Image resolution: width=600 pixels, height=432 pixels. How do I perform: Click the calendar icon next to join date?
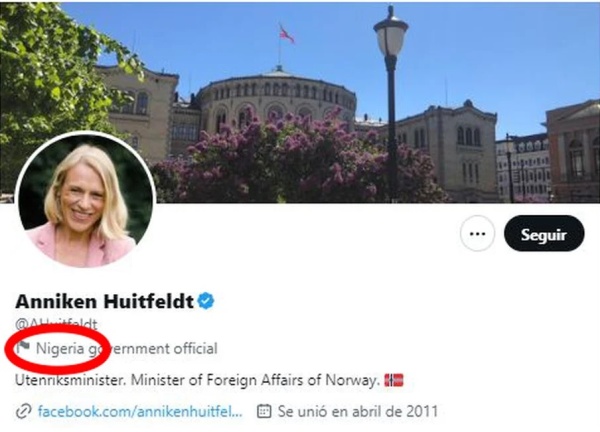264,411
